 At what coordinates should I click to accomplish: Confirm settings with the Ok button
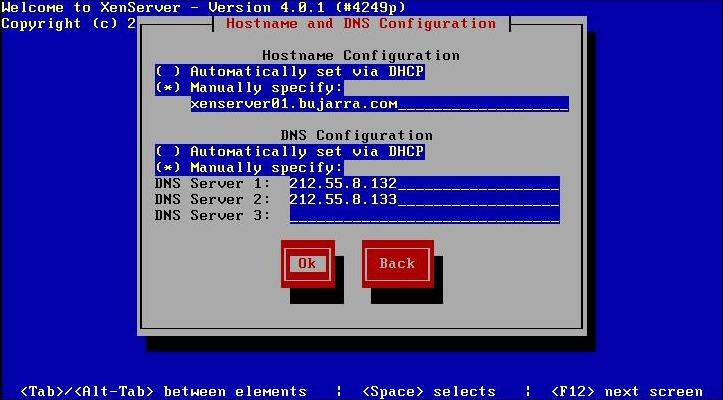tap(308, 263)
